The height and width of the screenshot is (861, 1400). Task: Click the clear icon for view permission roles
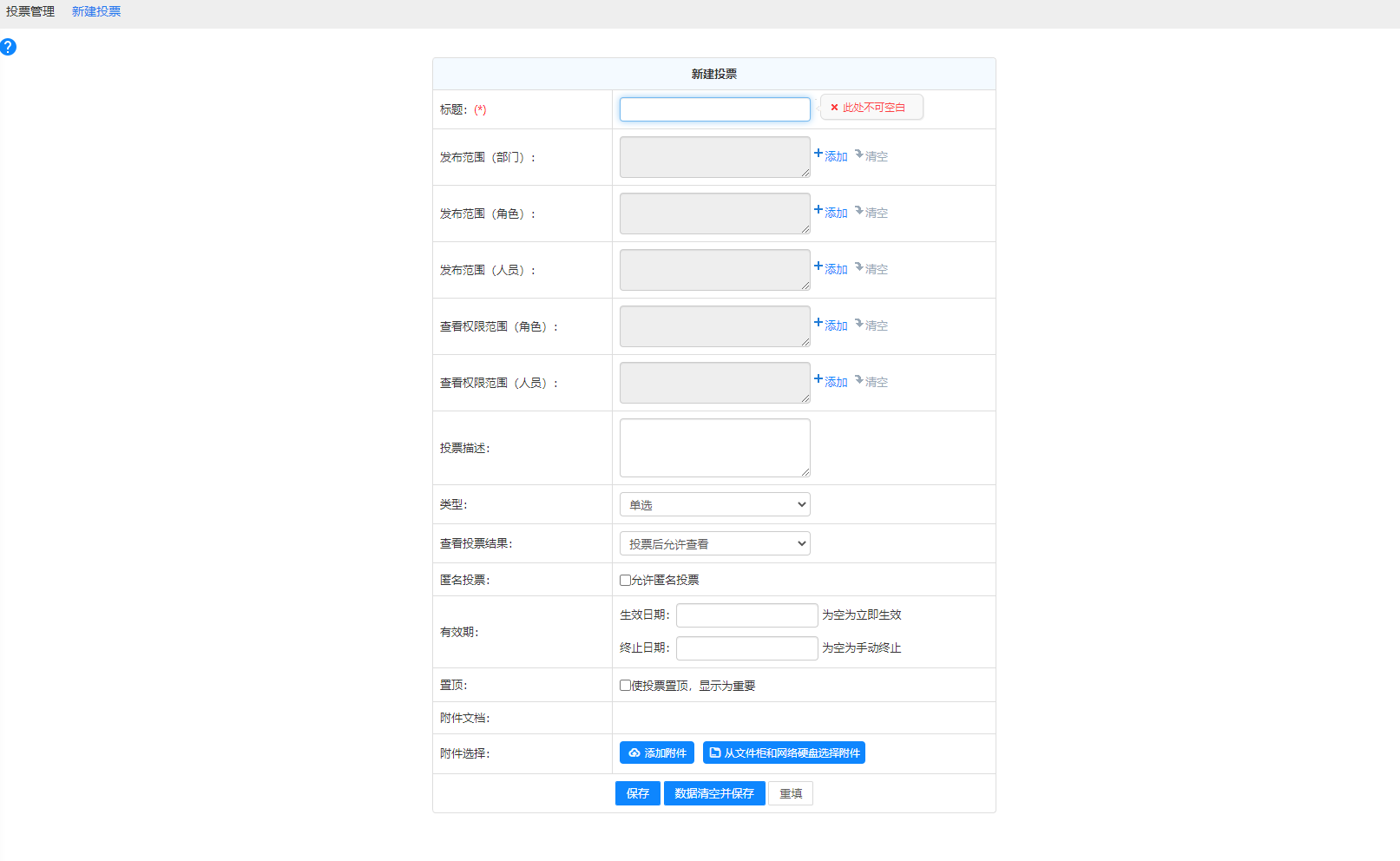[x=858, y=324]
